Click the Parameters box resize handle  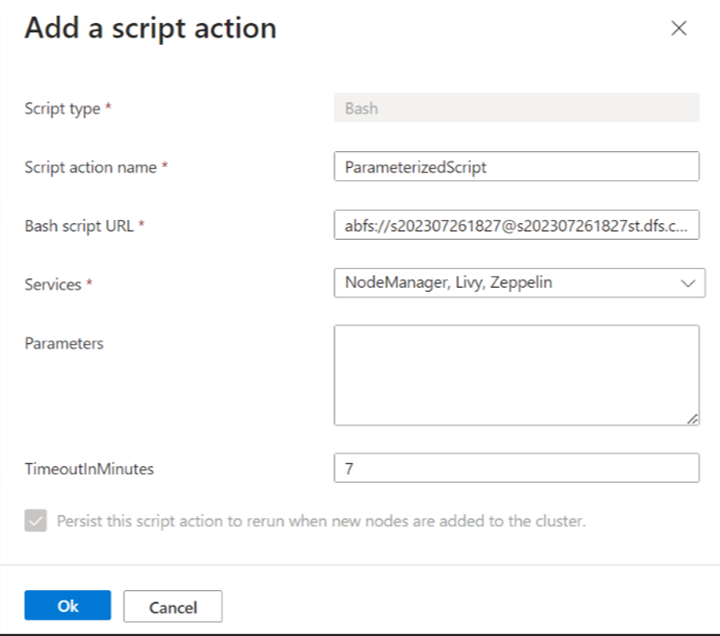coord(692,419)
